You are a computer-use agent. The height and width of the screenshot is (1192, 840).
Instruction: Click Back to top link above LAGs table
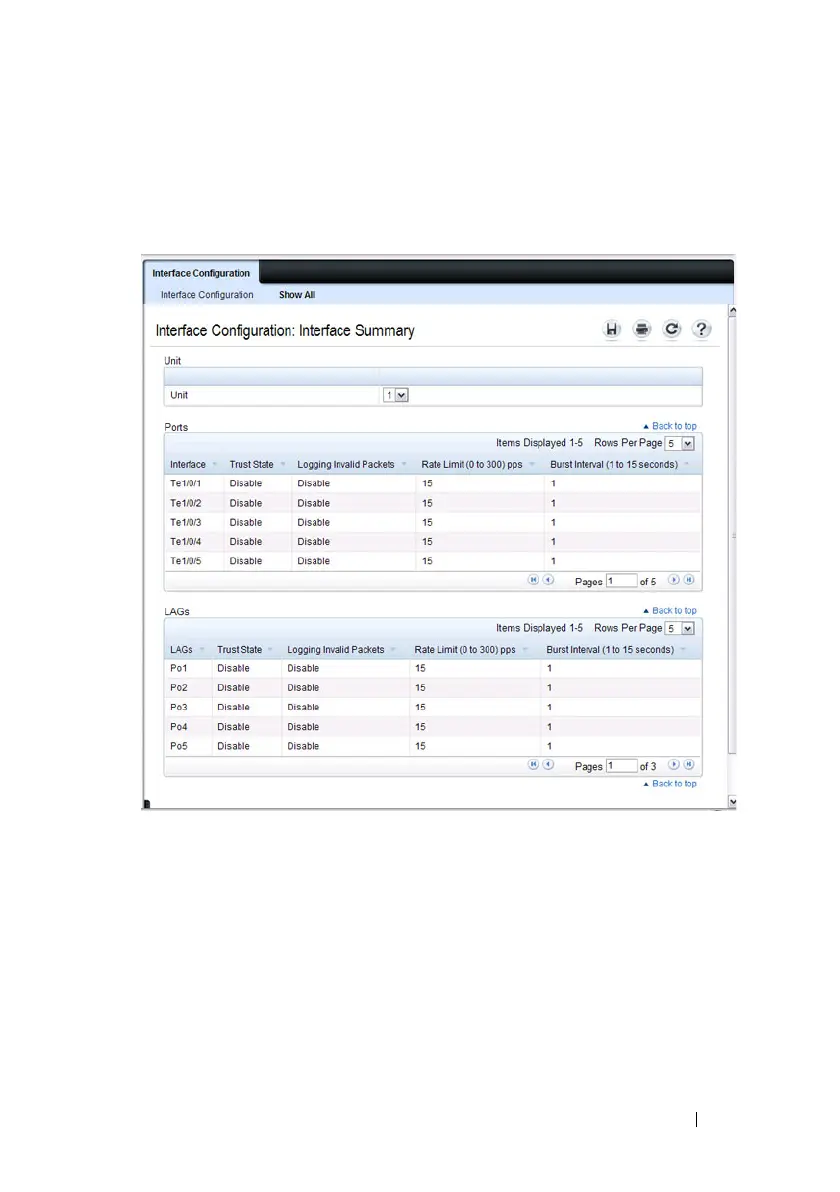673,610
